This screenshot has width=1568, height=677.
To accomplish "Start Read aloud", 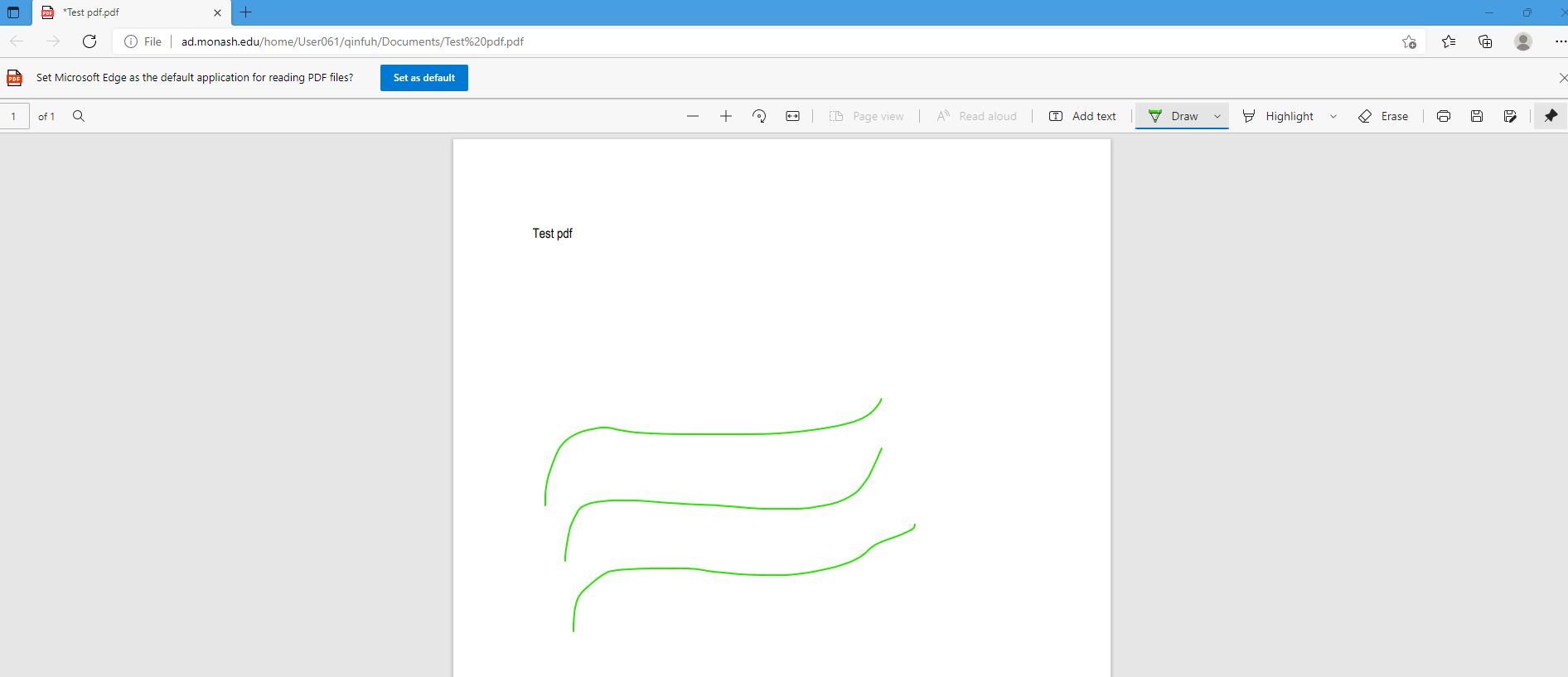I will tap(977, 116).
